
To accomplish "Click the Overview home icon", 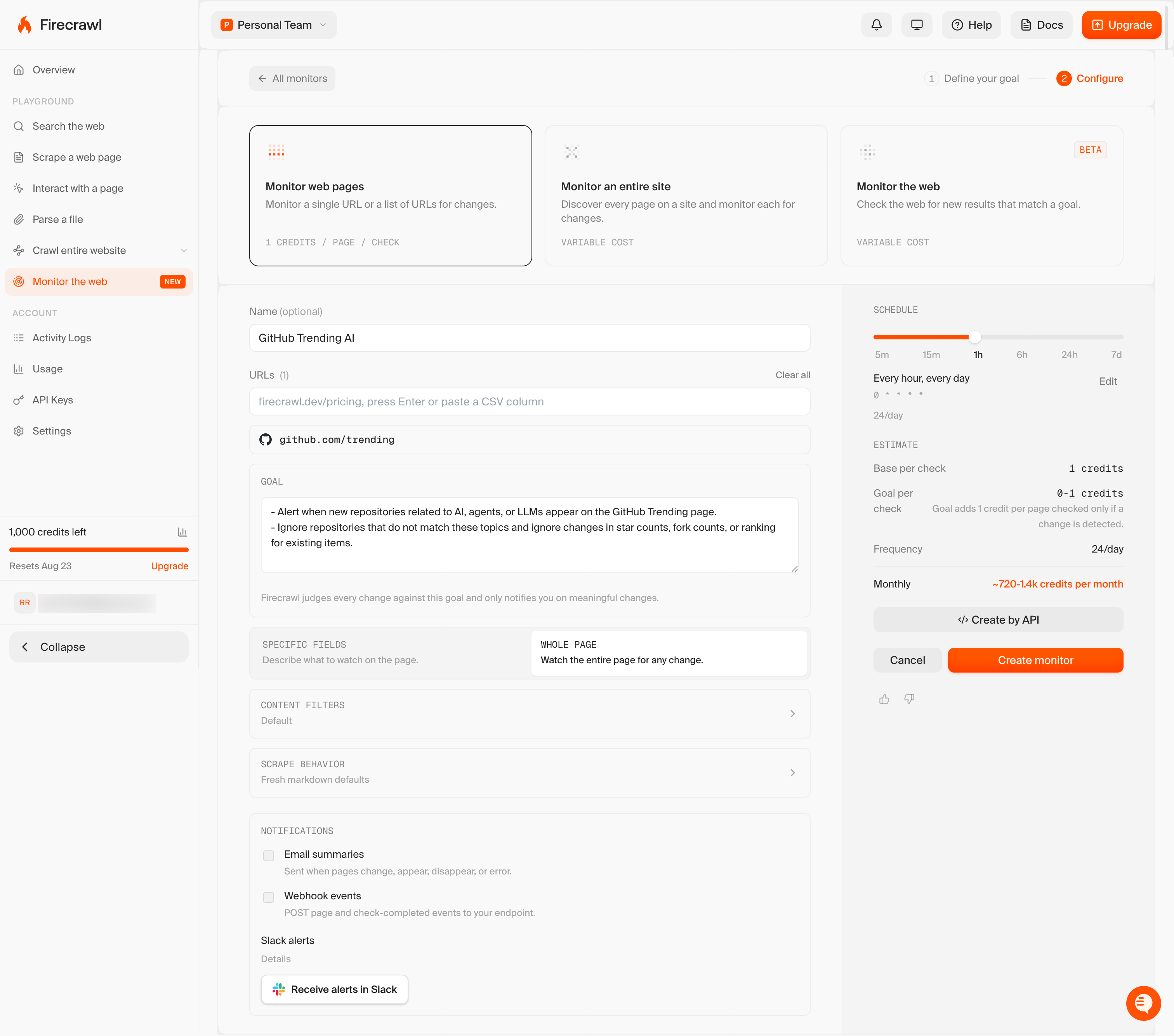I will 19,70.
